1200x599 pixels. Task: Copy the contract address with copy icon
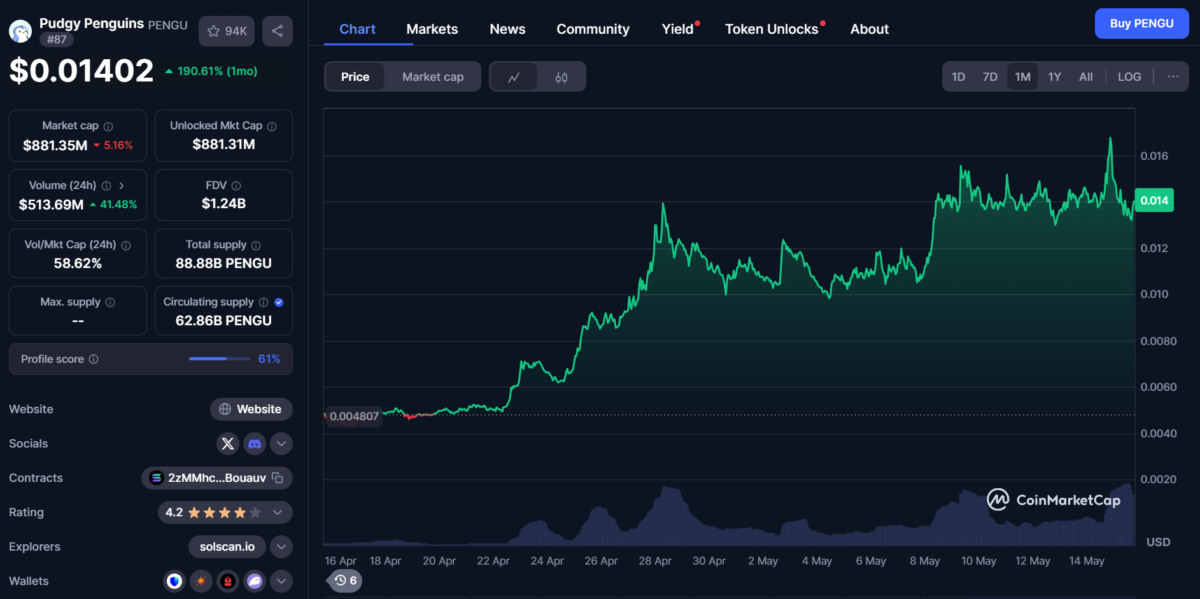(x=278, y=478)
